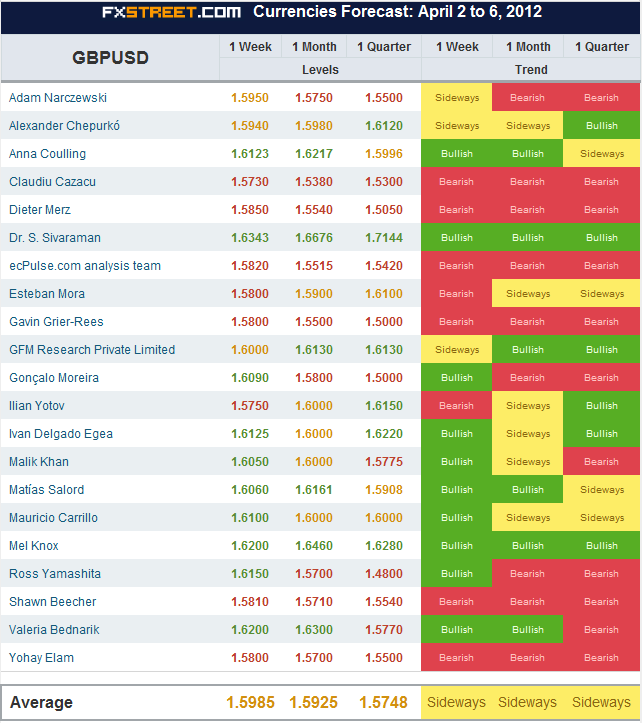Open Dieter Merz's name link
The width and height of the screenshot is (642, 723).
[x=40, y=210]
